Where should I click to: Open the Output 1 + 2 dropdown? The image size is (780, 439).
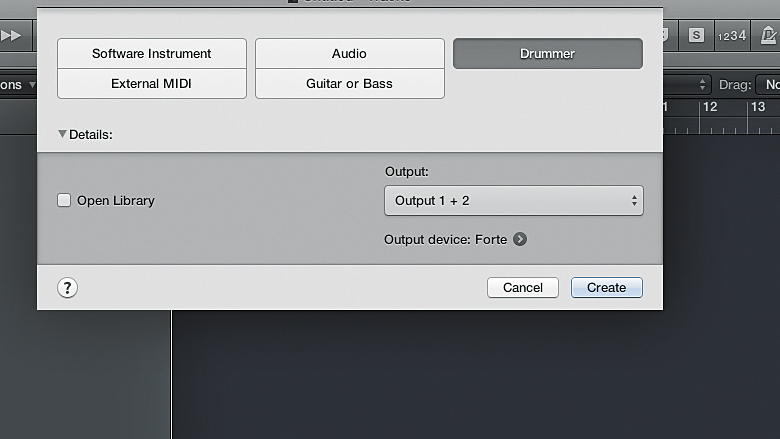pyautogui.click(x=514, y=200)
